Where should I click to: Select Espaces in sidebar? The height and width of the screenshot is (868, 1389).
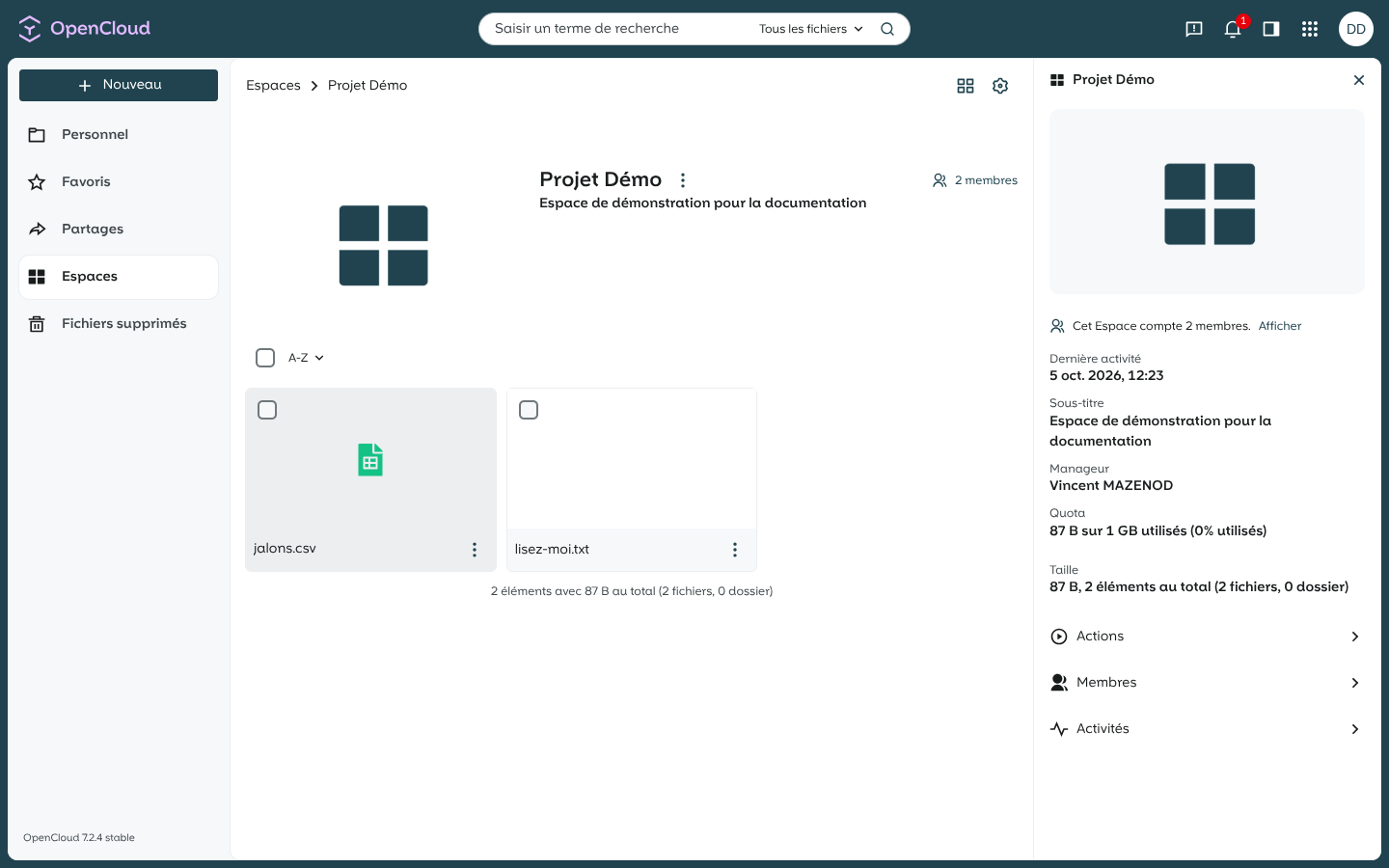(119, 277)
